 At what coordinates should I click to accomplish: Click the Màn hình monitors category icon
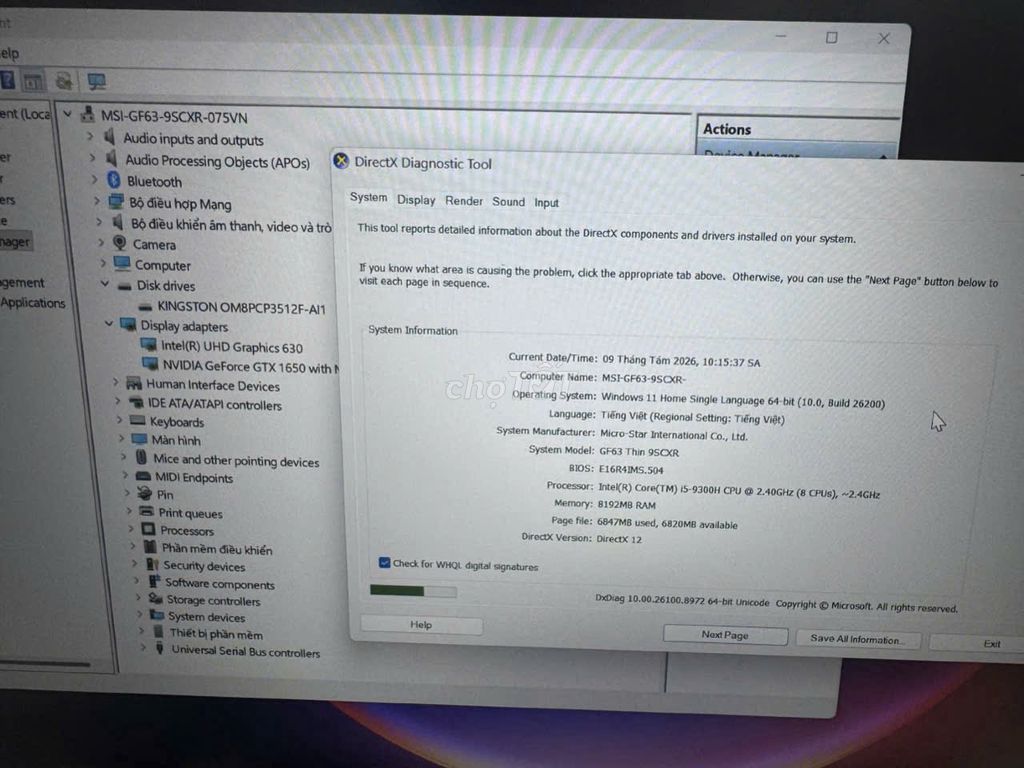[139, 438]
